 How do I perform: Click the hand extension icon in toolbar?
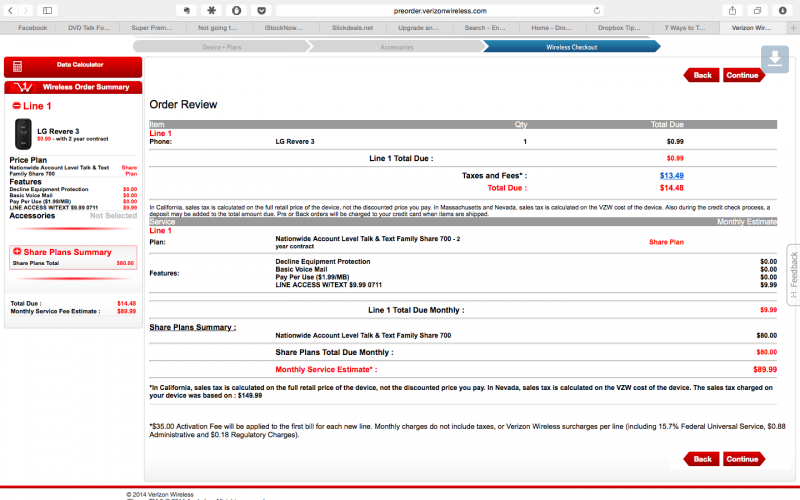(187, 10)
